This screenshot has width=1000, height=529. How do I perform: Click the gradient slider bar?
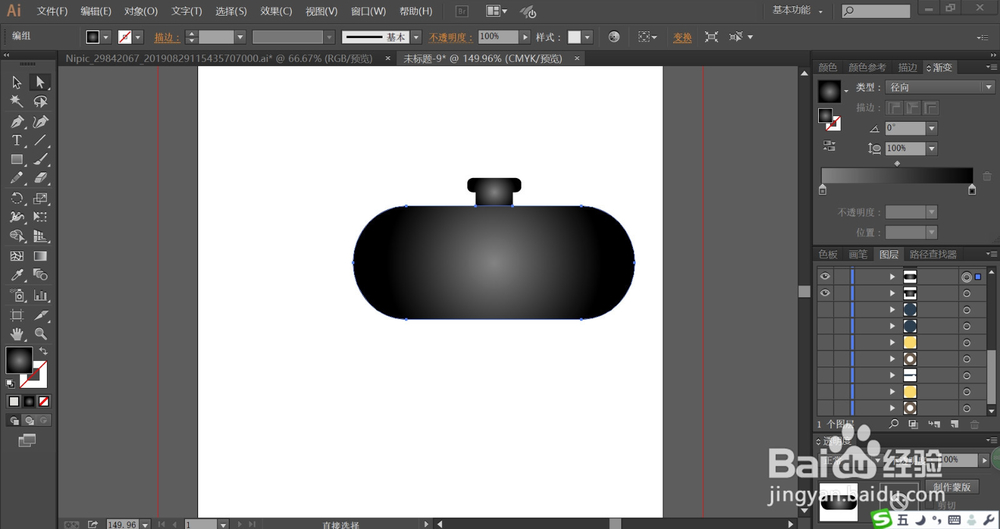[897, 175]
